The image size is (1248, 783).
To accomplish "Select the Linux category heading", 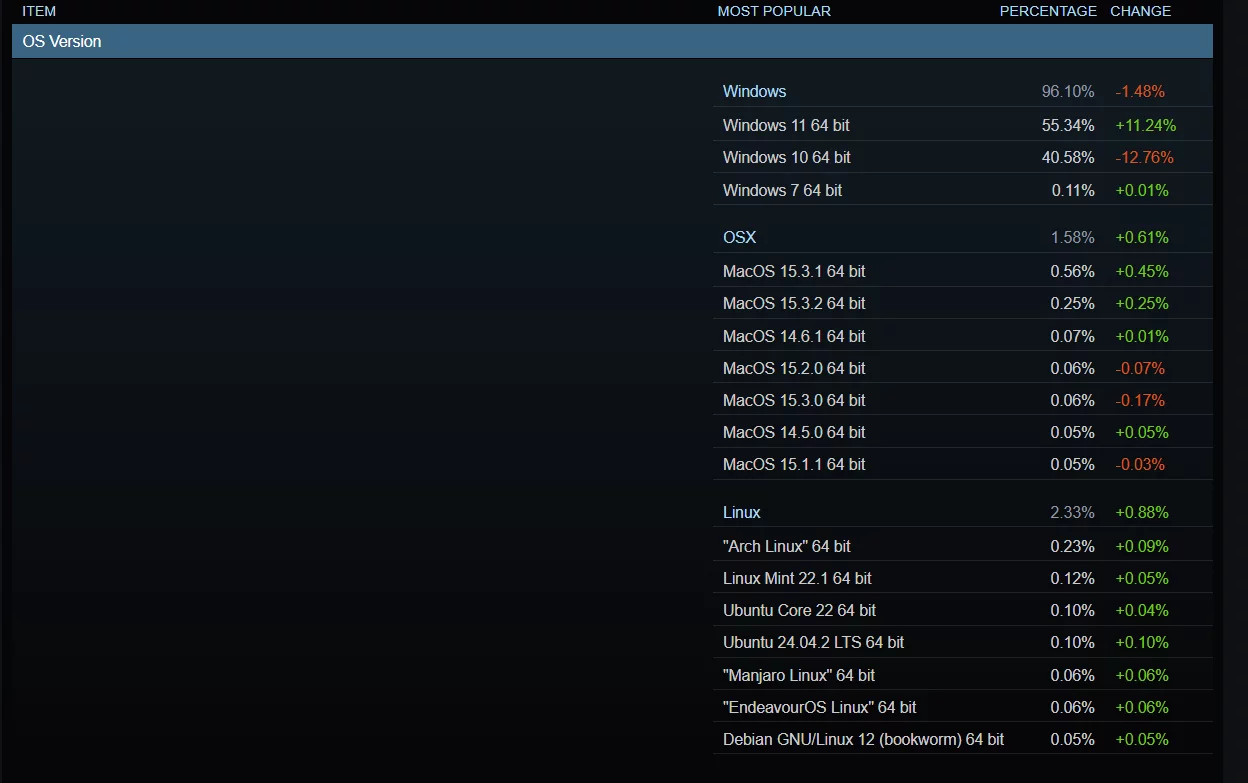I will coord(741,512).
